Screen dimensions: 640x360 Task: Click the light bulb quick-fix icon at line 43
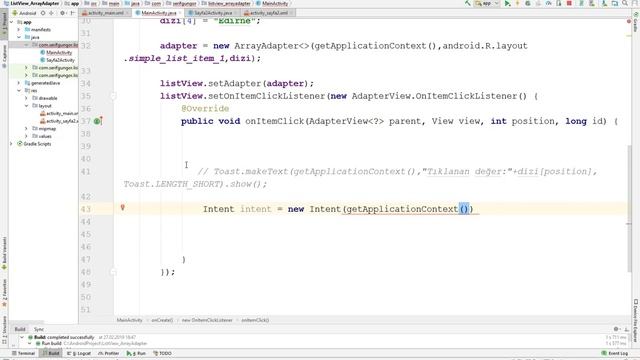[x=122, y=208]
